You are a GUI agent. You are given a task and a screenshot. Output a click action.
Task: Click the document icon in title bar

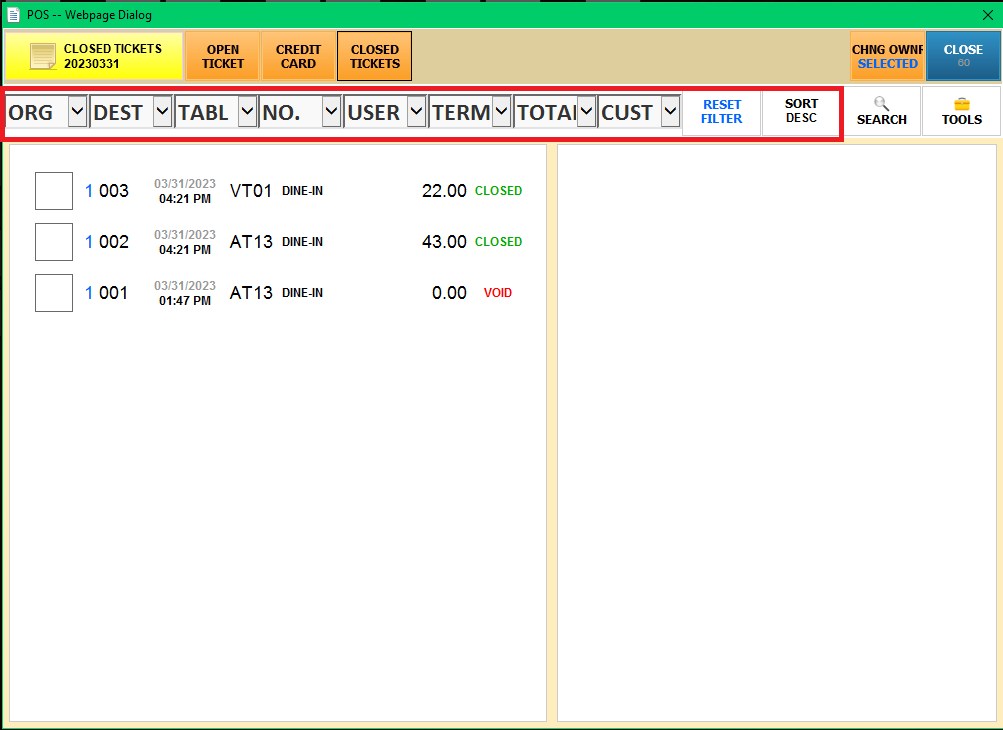(13, 14)
